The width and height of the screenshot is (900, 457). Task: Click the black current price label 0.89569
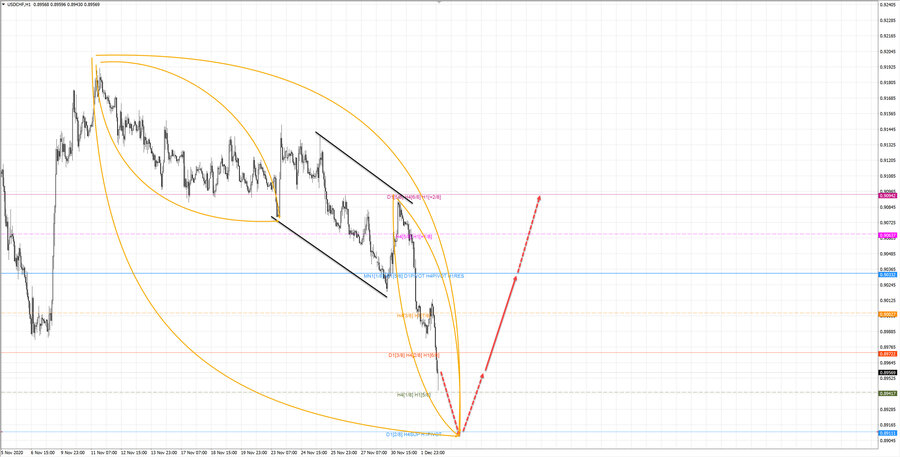[887, 372]
